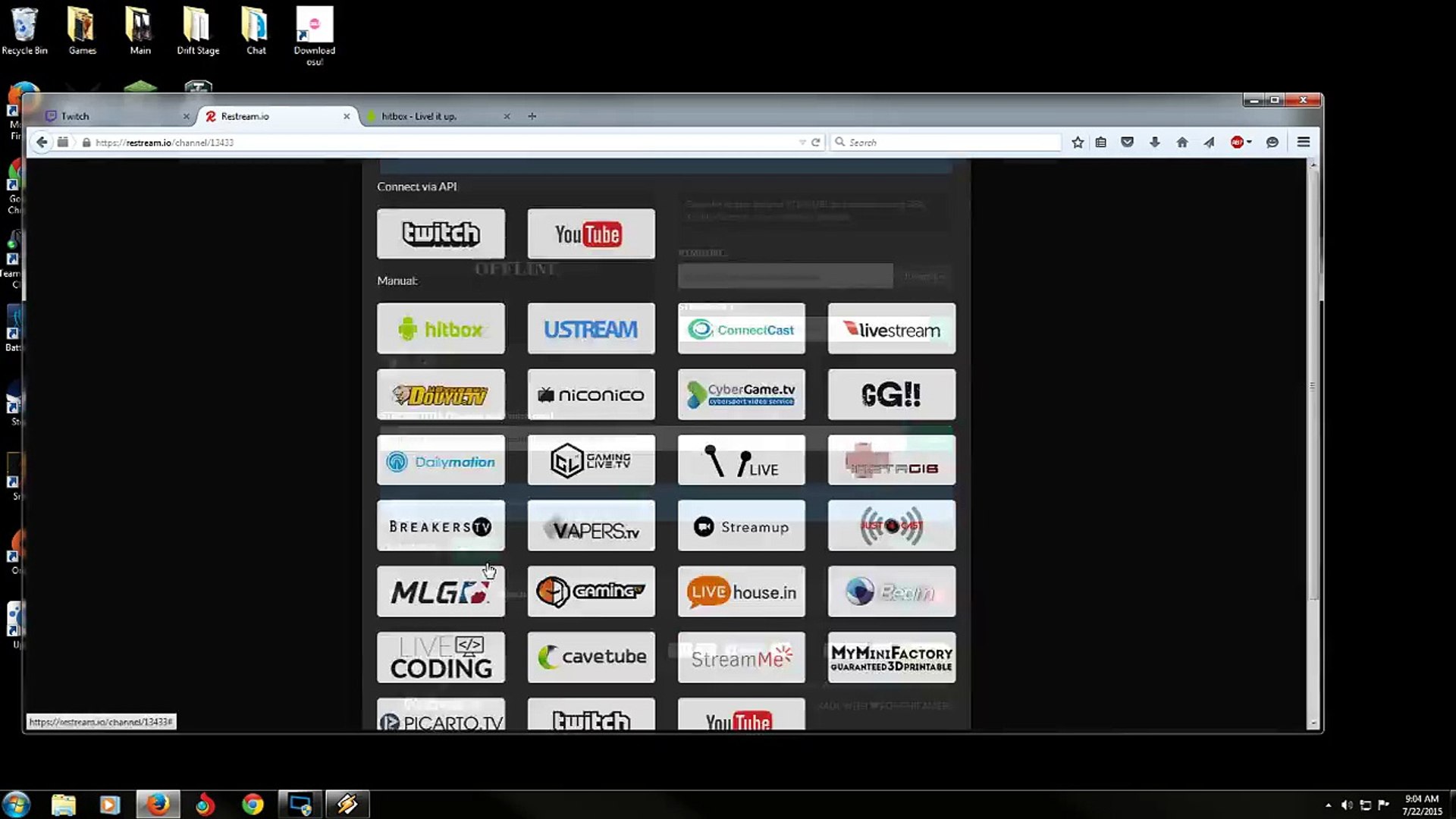Select the Beam platform tile
Viewport: 1456px width, 819px height.
[891, 591]
